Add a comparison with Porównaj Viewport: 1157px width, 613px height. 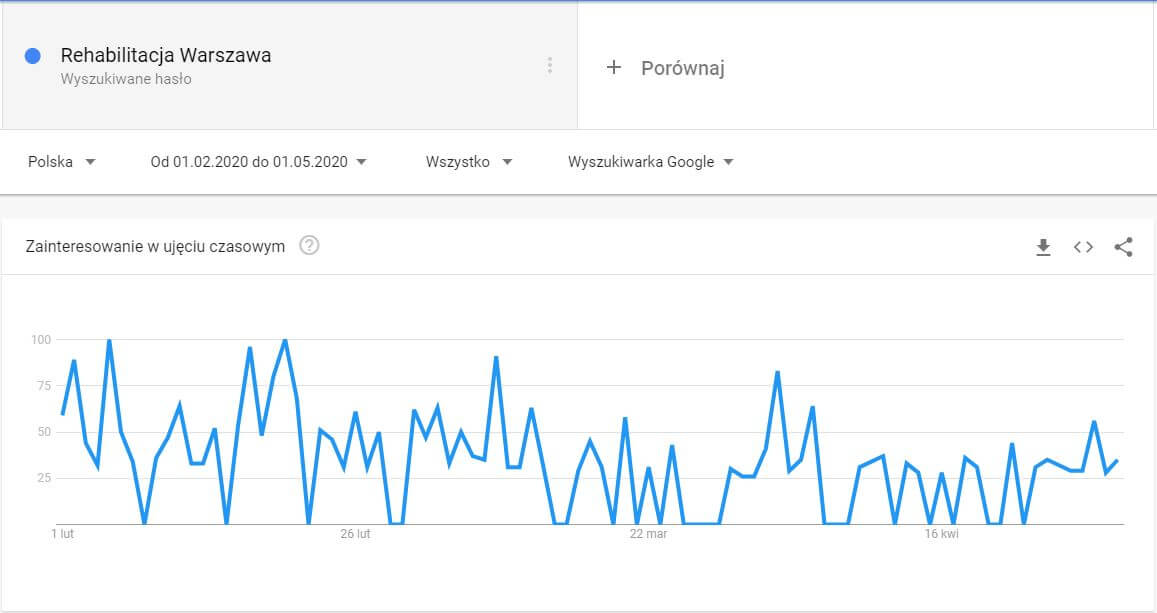[665, 68]
